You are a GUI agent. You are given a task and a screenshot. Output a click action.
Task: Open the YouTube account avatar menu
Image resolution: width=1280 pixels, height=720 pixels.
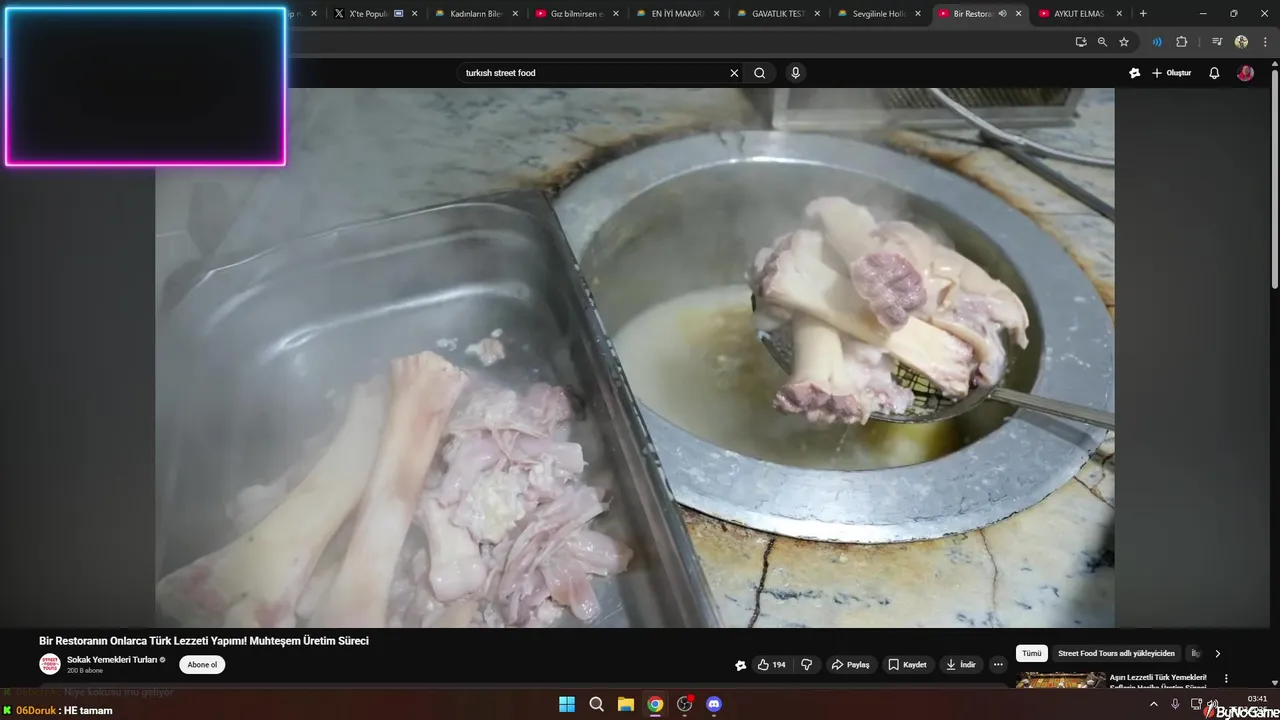point(1245,73)
